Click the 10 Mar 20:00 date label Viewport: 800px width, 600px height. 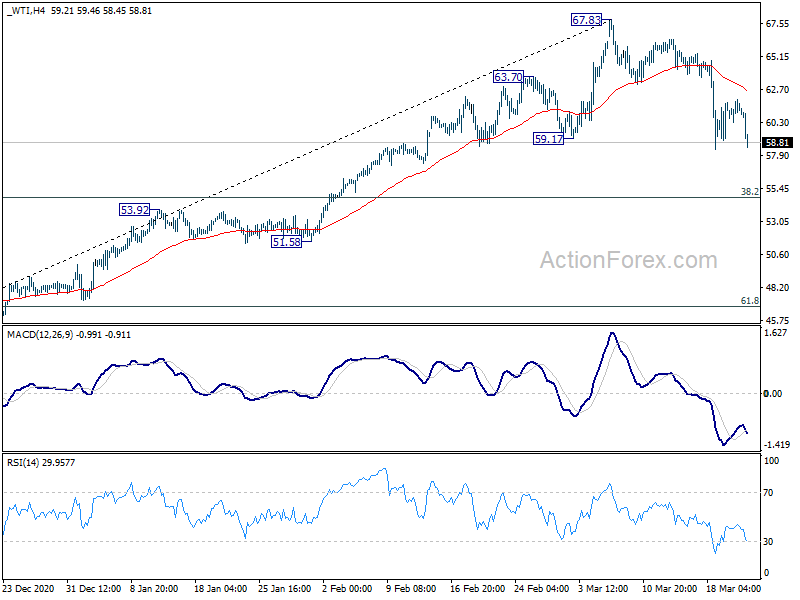669,588
